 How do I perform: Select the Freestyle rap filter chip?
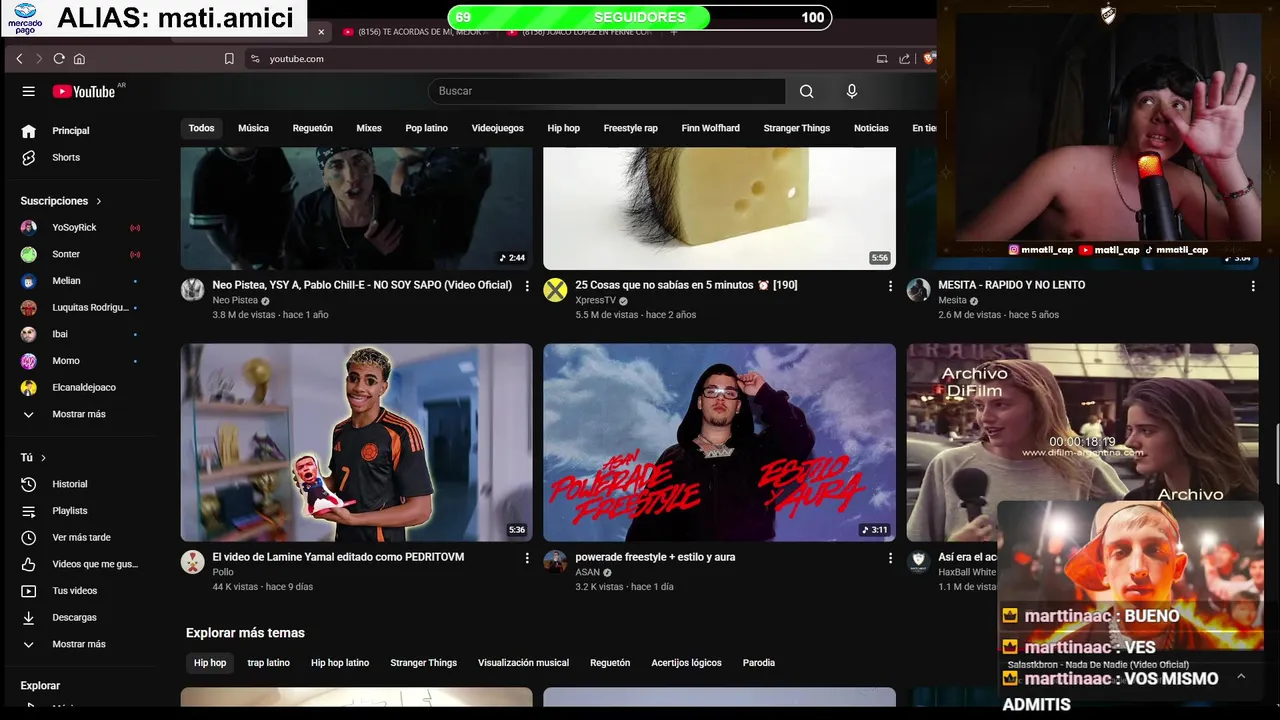[631, 128]
